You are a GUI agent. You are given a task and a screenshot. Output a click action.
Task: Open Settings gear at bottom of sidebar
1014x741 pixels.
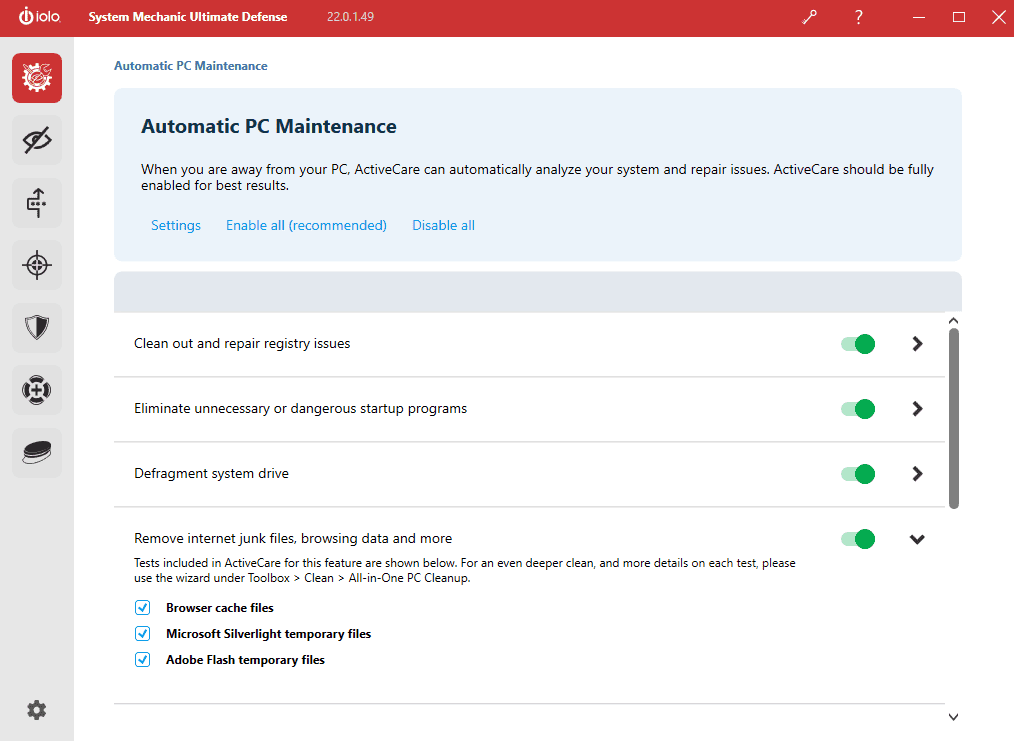[x=36, y=710]
